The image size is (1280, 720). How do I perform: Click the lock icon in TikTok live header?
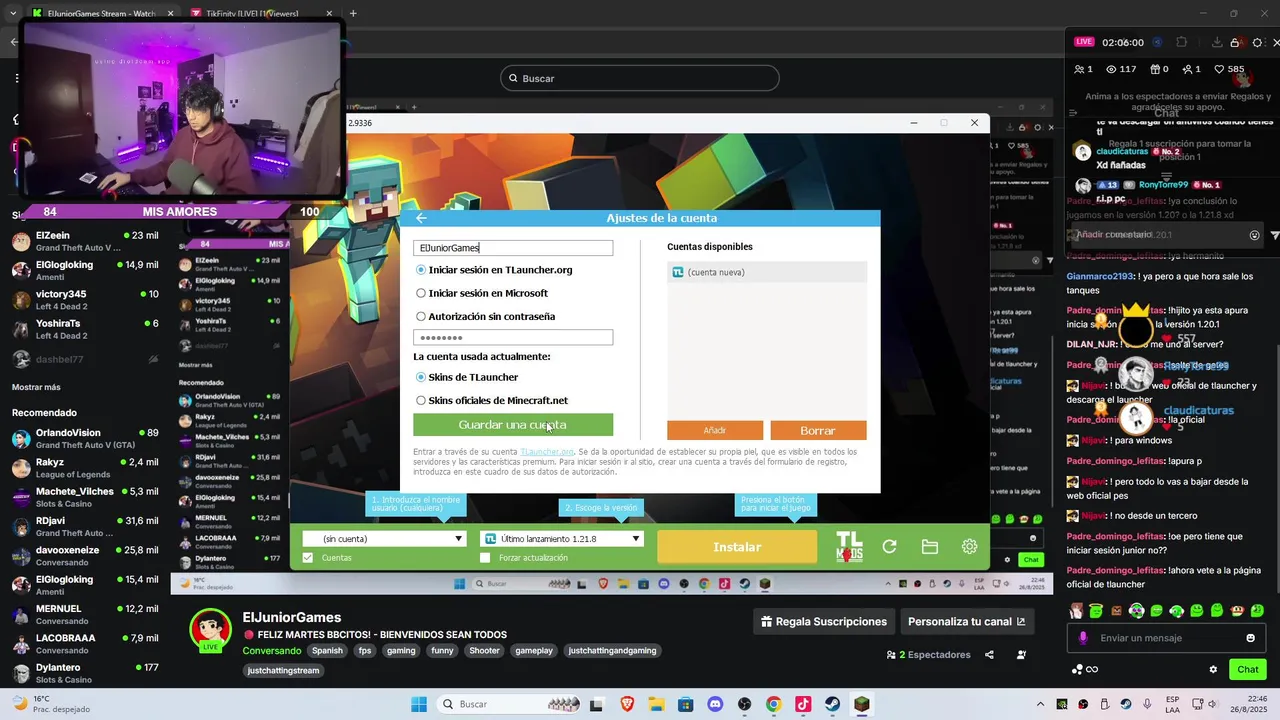coord(1237,42)
